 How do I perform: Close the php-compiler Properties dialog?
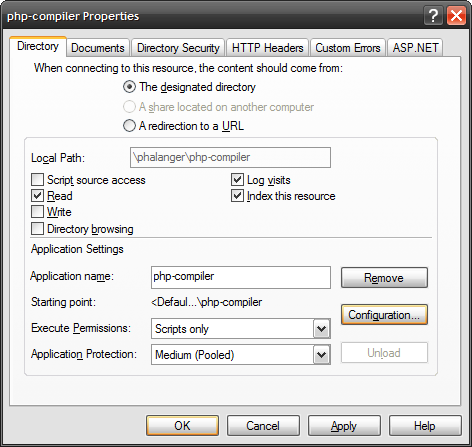456,16
